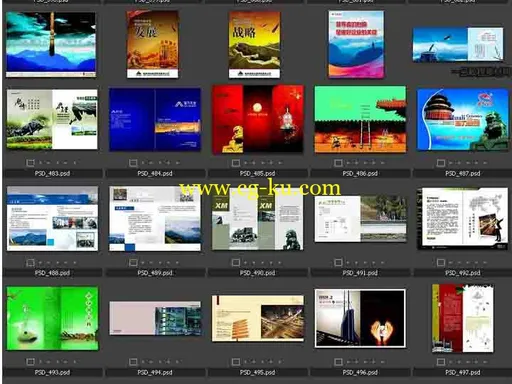Image resolution: width=512 pixels, height=384 pixels.
Task: Select the PSD_493 green brochure thumbnail
Action: click(52, 318)
